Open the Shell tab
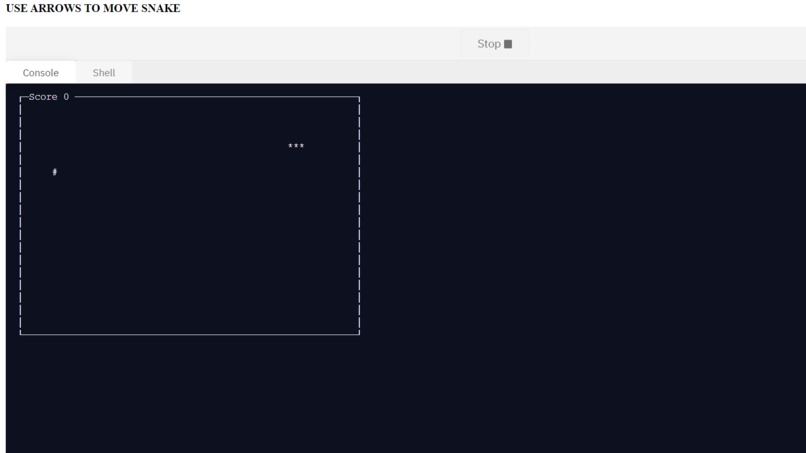This screenshot has width=806, height=453. (x=104, y=73)
